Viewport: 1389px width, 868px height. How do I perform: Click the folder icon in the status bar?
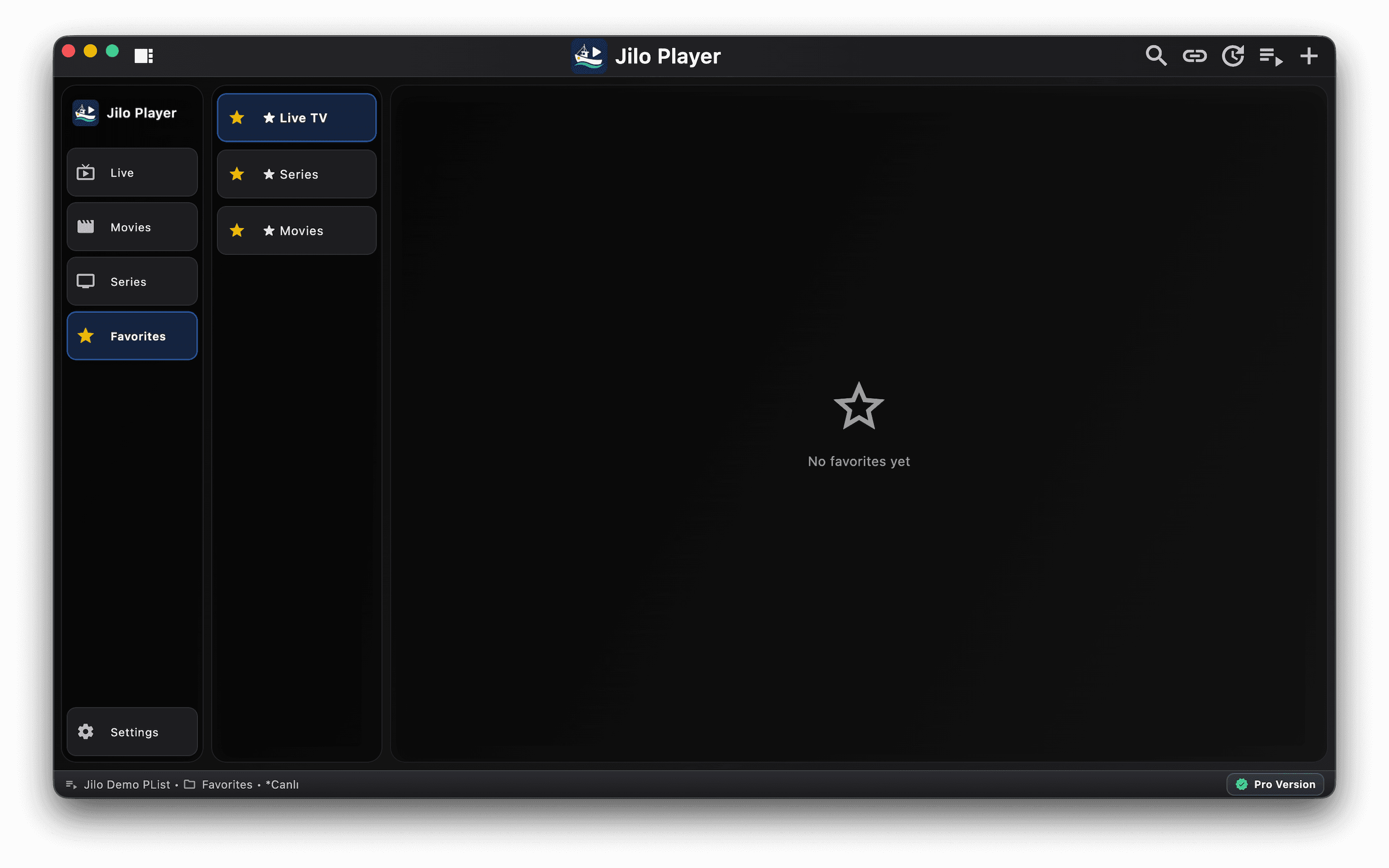(x=190, y=784)
